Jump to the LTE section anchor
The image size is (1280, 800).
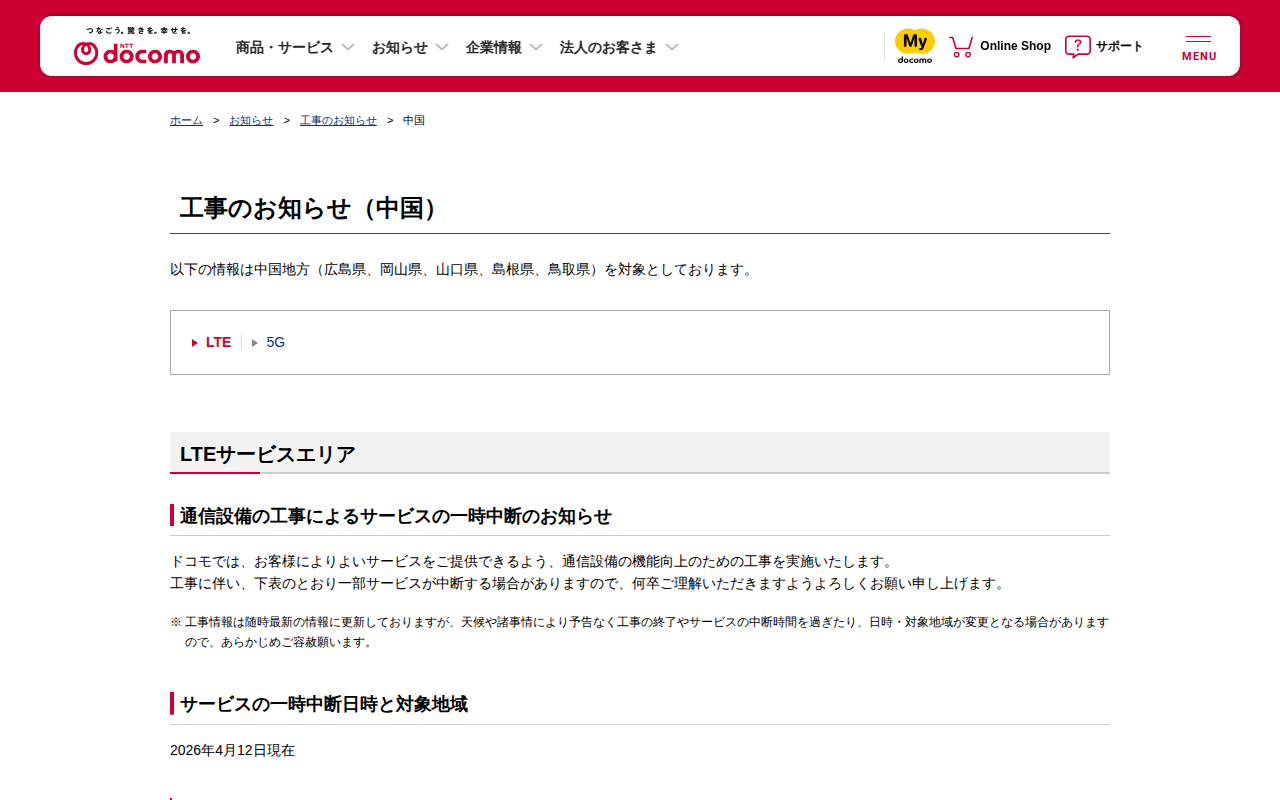(218, 342)
